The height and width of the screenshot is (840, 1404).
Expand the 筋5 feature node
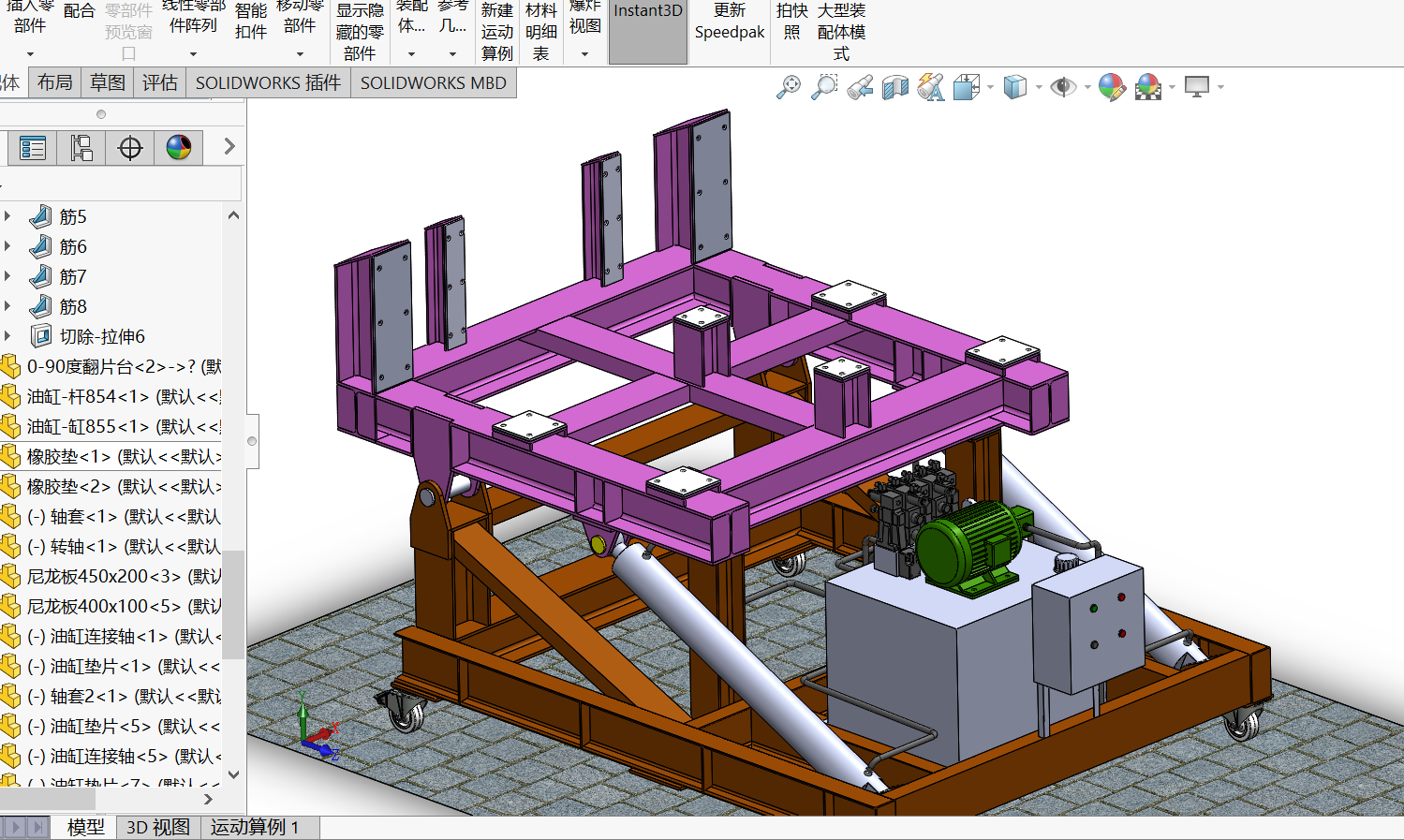[x=7, y=216]
